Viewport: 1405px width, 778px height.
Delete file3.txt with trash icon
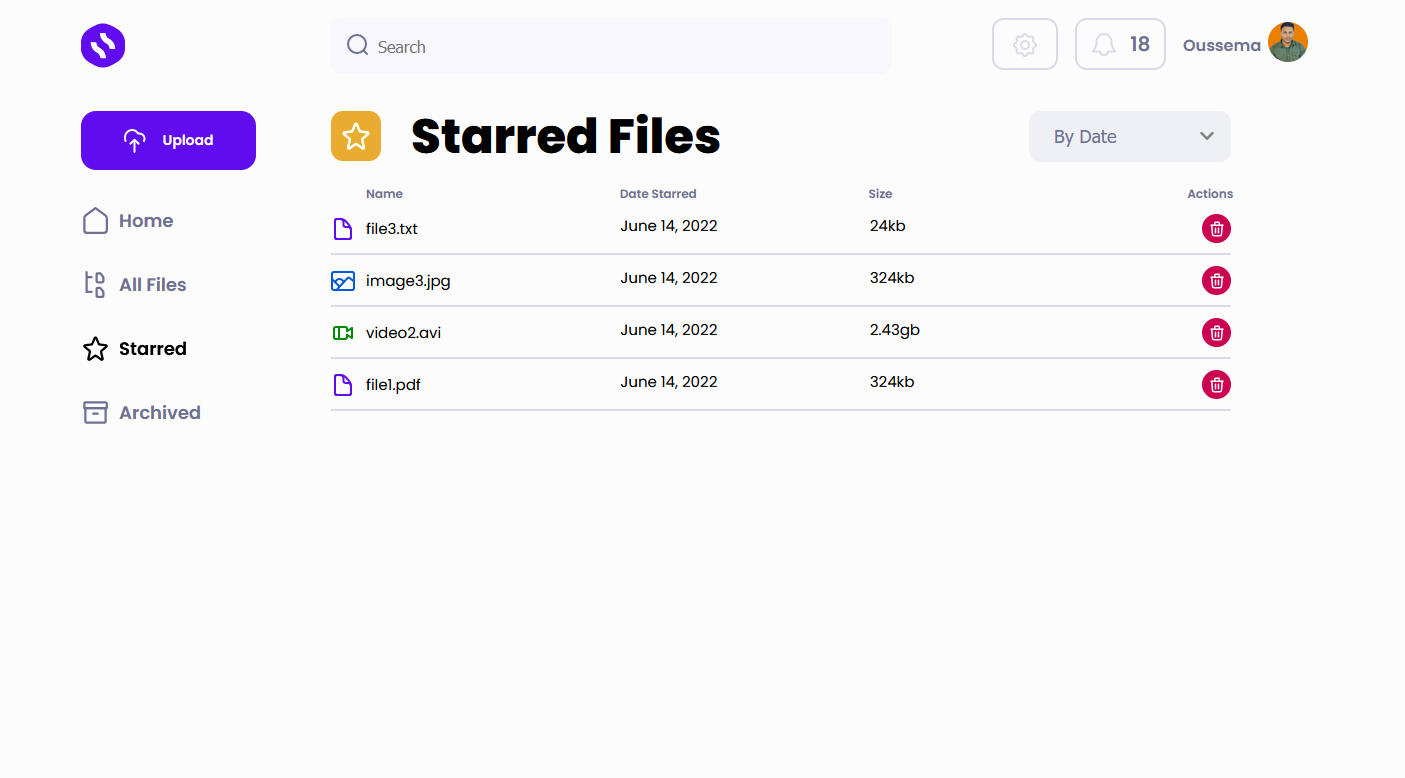[1216, 229]
